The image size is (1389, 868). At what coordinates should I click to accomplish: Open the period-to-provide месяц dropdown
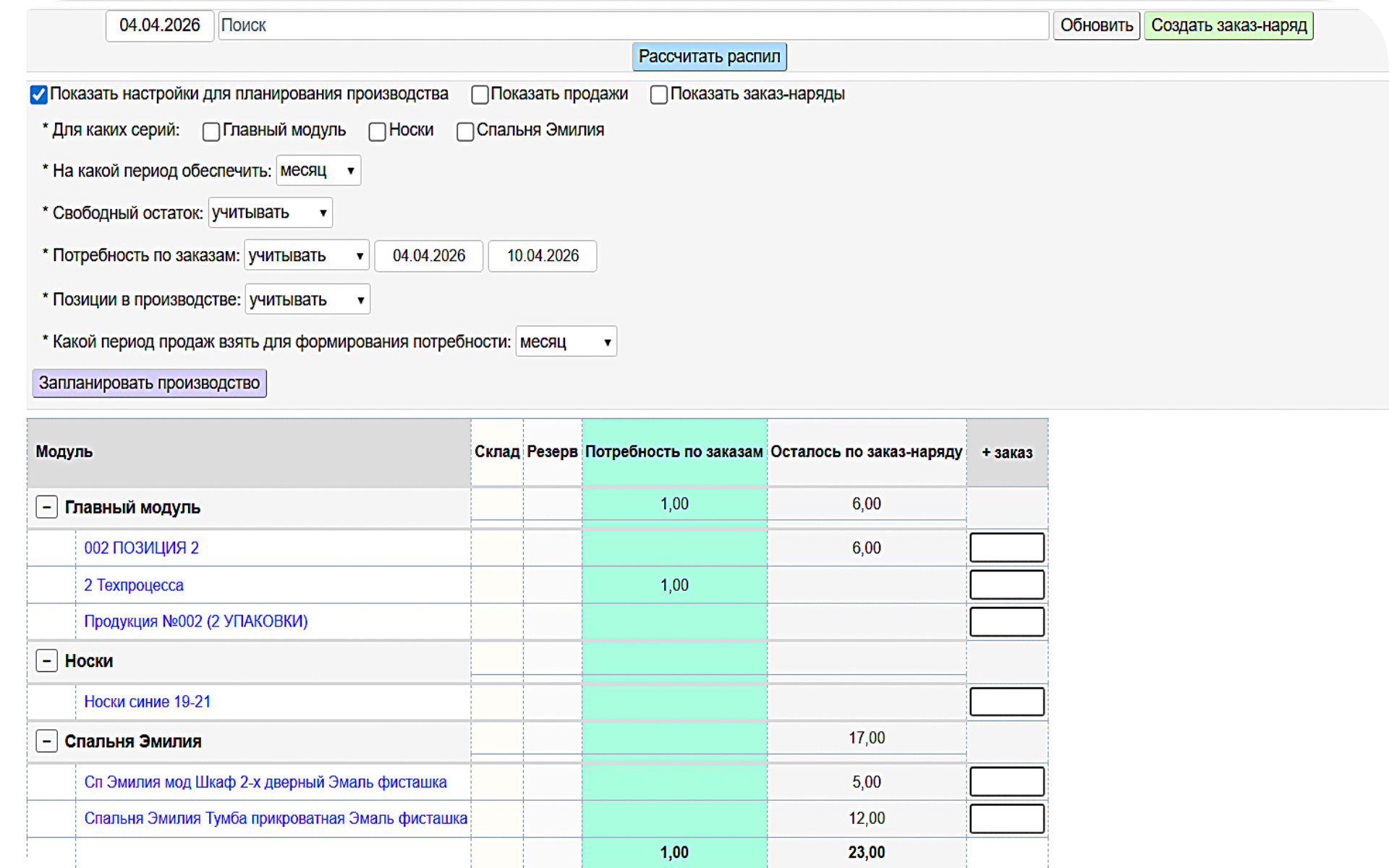coord(318,171)
